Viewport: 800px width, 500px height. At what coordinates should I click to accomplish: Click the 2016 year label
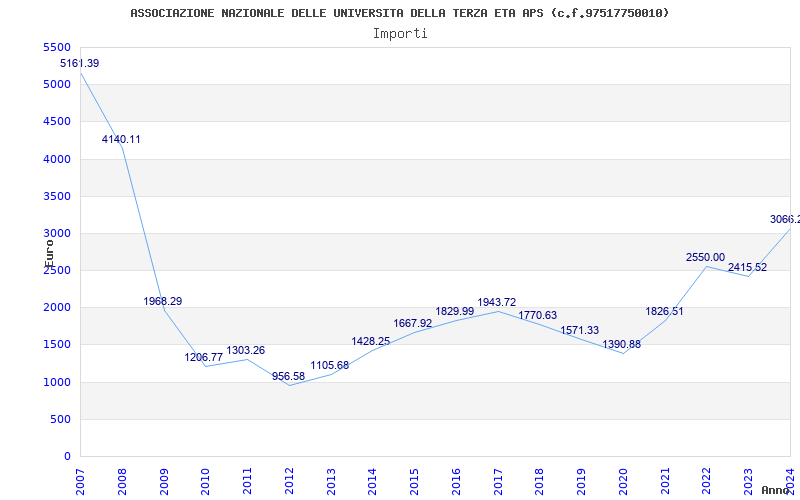(x=456, y=482)
